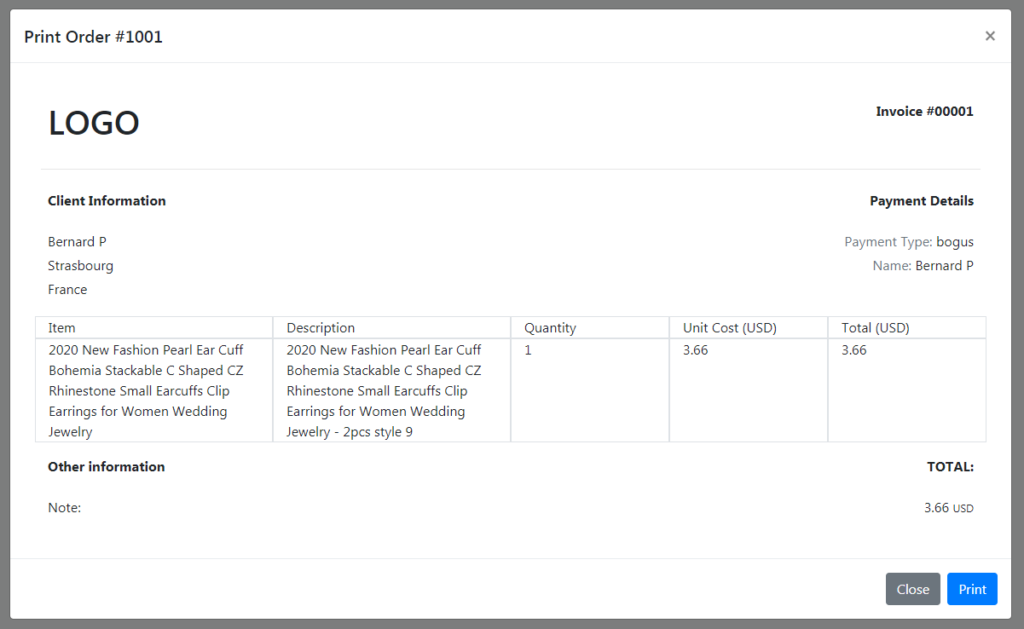Click the city Strasbourg
The image size is (1024, 629).
tap(80, 266)
